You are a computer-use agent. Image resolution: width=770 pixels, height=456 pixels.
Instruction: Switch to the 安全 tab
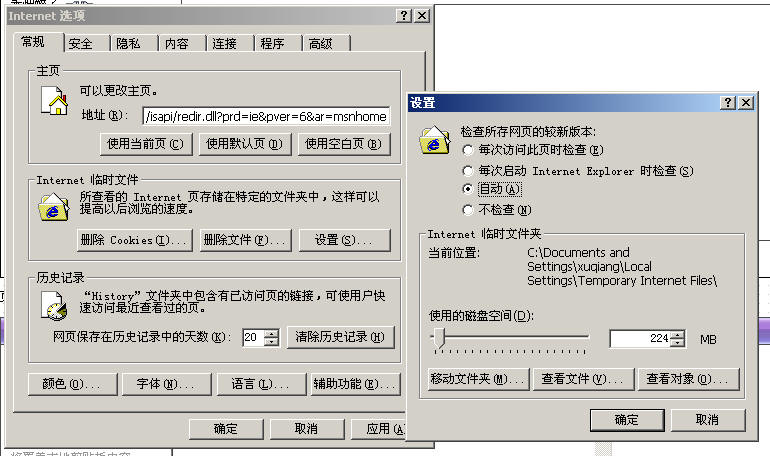tap(81, 44)
